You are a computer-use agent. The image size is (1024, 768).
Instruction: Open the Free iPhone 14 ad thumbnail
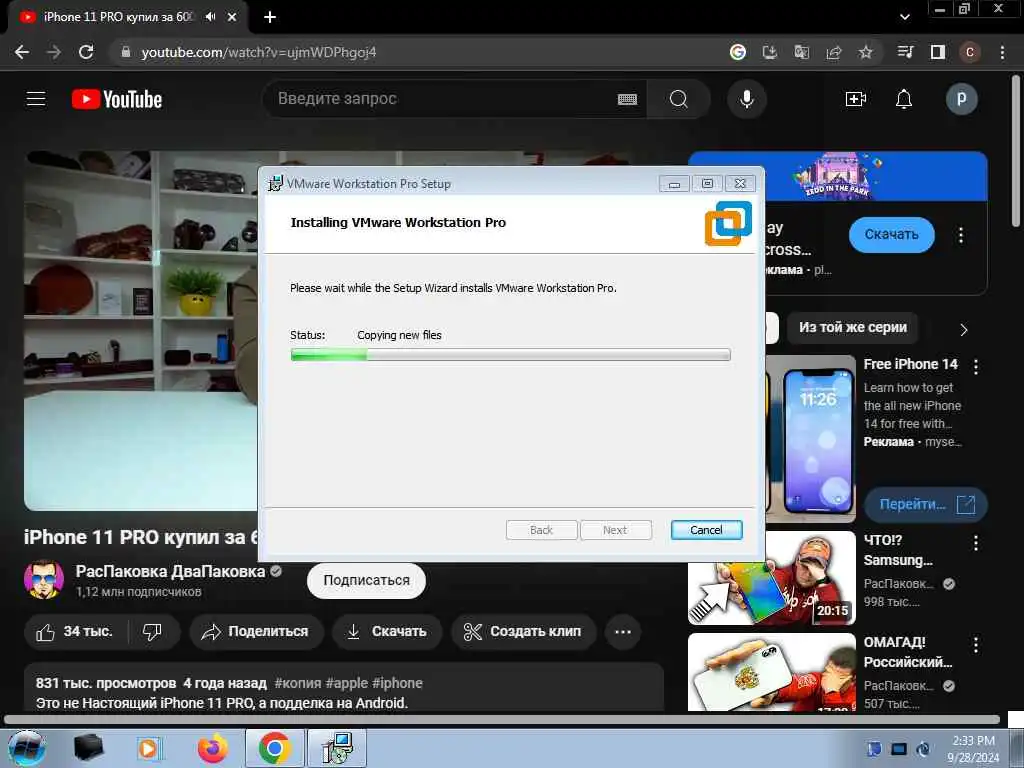810,438
